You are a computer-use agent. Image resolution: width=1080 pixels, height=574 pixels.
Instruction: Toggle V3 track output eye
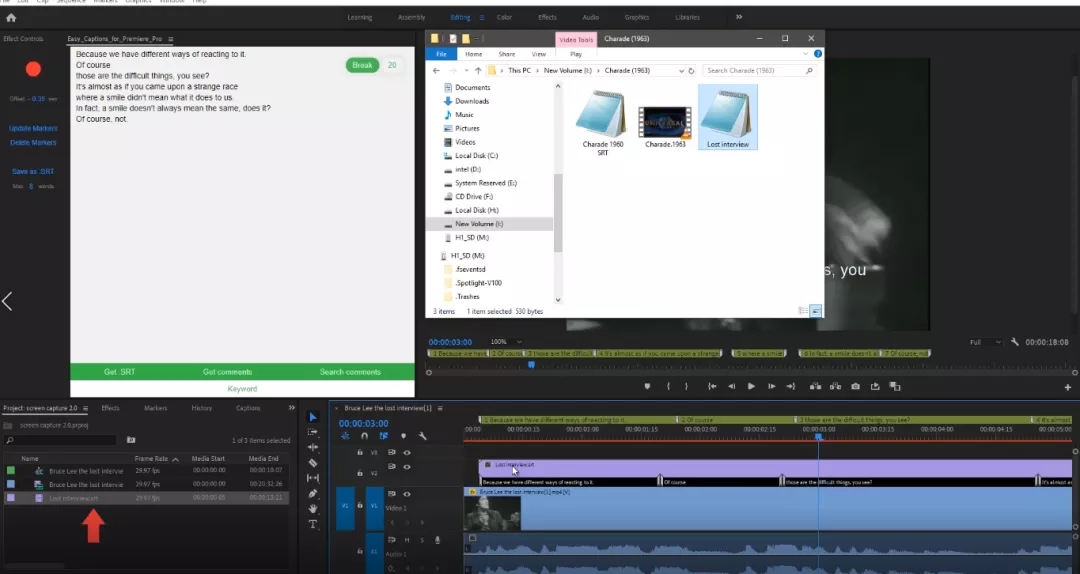pyautogui.click(x=407, y=453)
